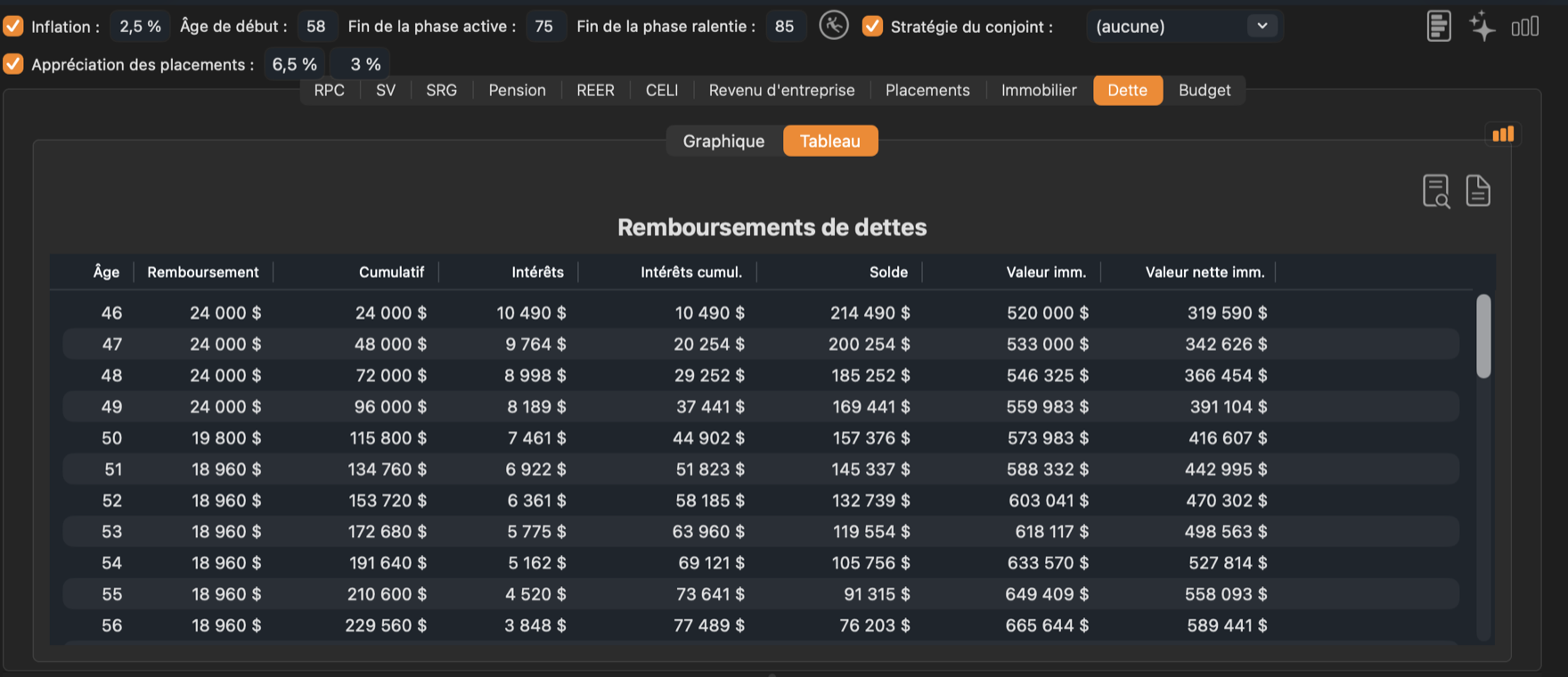Click the Âge de début field
This screenshot has width=1568, height=677.
[316, 26]
